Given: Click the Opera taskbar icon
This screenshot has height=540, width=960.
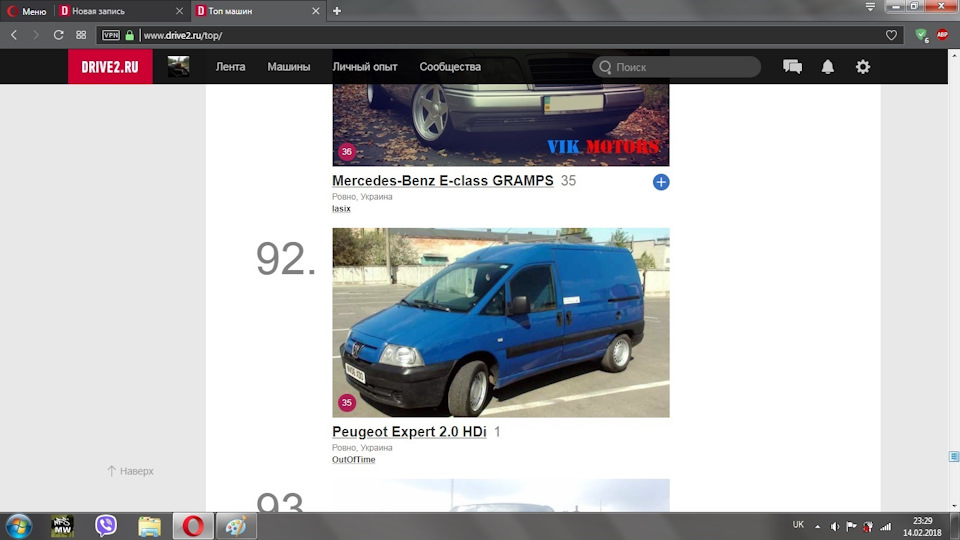Looking at the screenshot, I should [x=193, y=526].
